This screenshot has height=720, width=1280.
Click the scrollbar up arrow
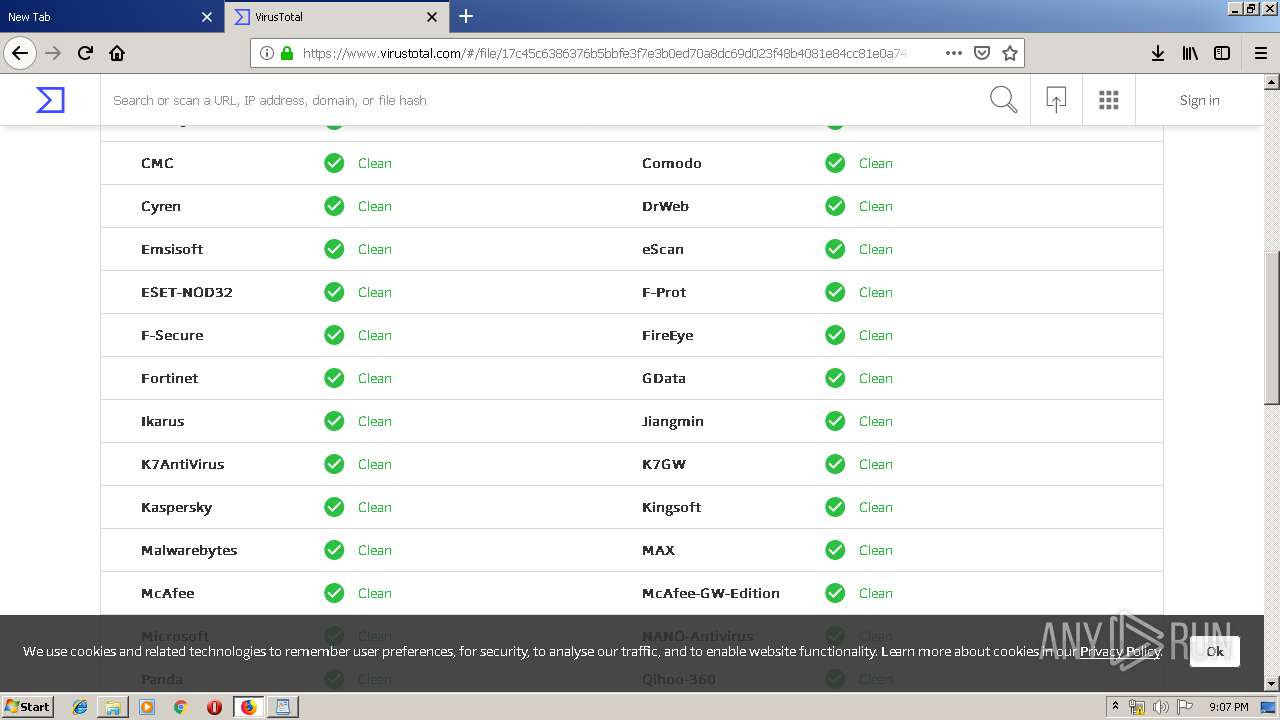point(1272,82)
